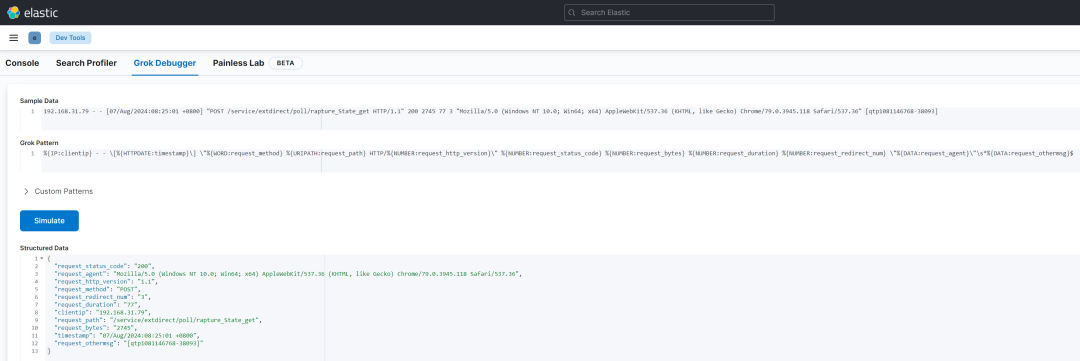The image size is (1080, 361).
Task: Run the Simulate button
Action: (50, 220)
